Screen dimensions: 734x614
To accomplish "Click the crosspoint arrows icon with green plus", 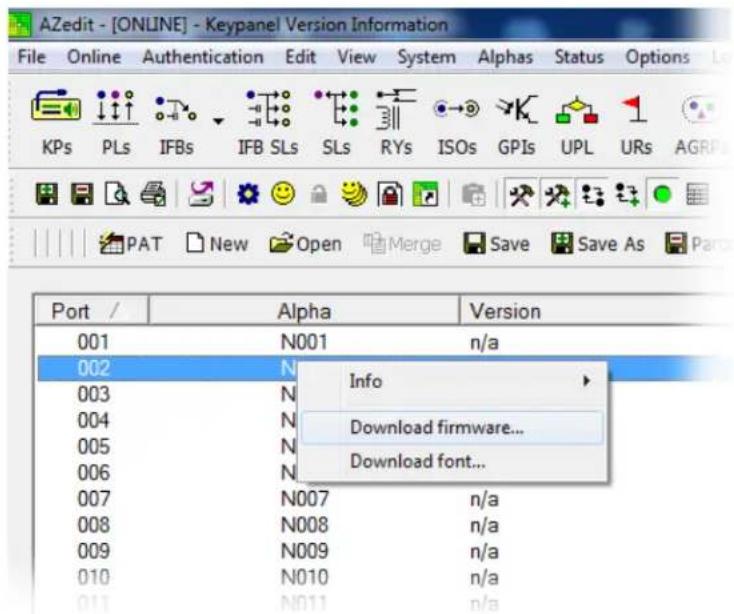I will click(x=627, y=194).
